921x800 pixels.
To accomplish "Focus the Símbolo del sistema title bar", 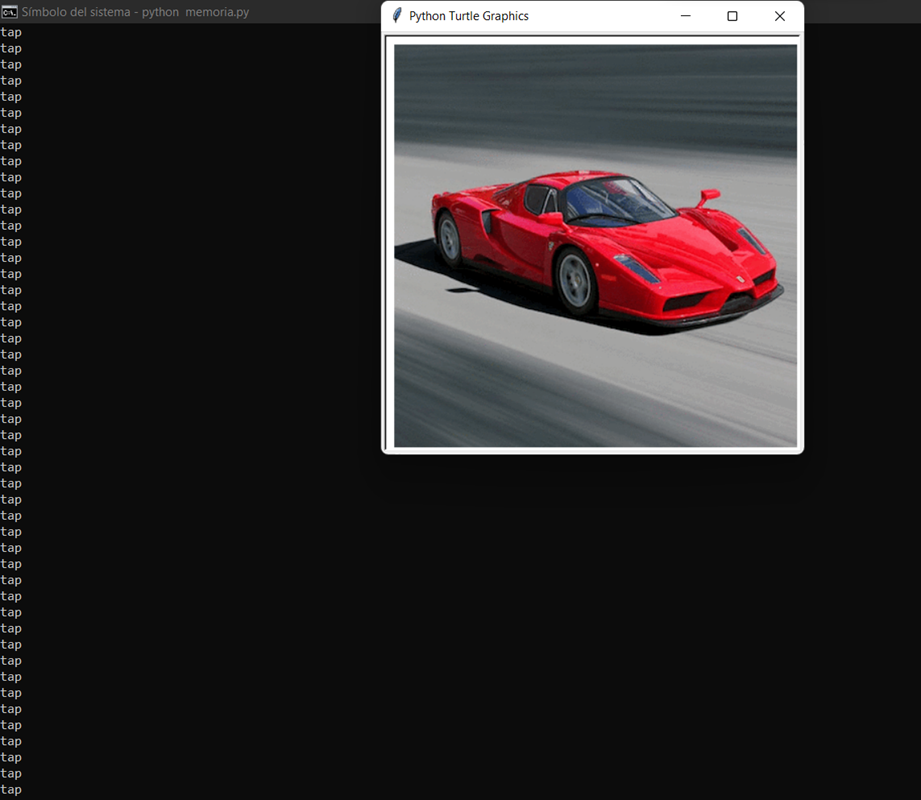I will tap(150, 11).
